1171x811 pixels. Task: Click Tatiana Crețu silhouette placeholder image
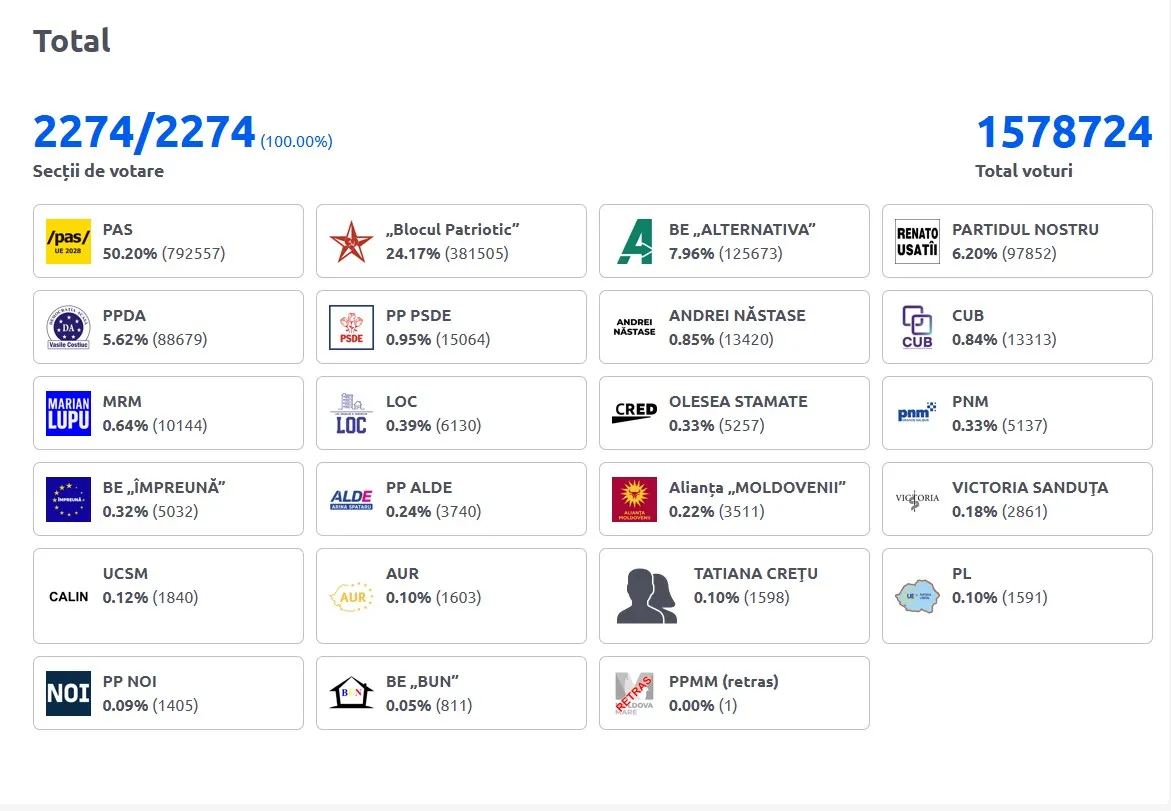tap(647, 596)
